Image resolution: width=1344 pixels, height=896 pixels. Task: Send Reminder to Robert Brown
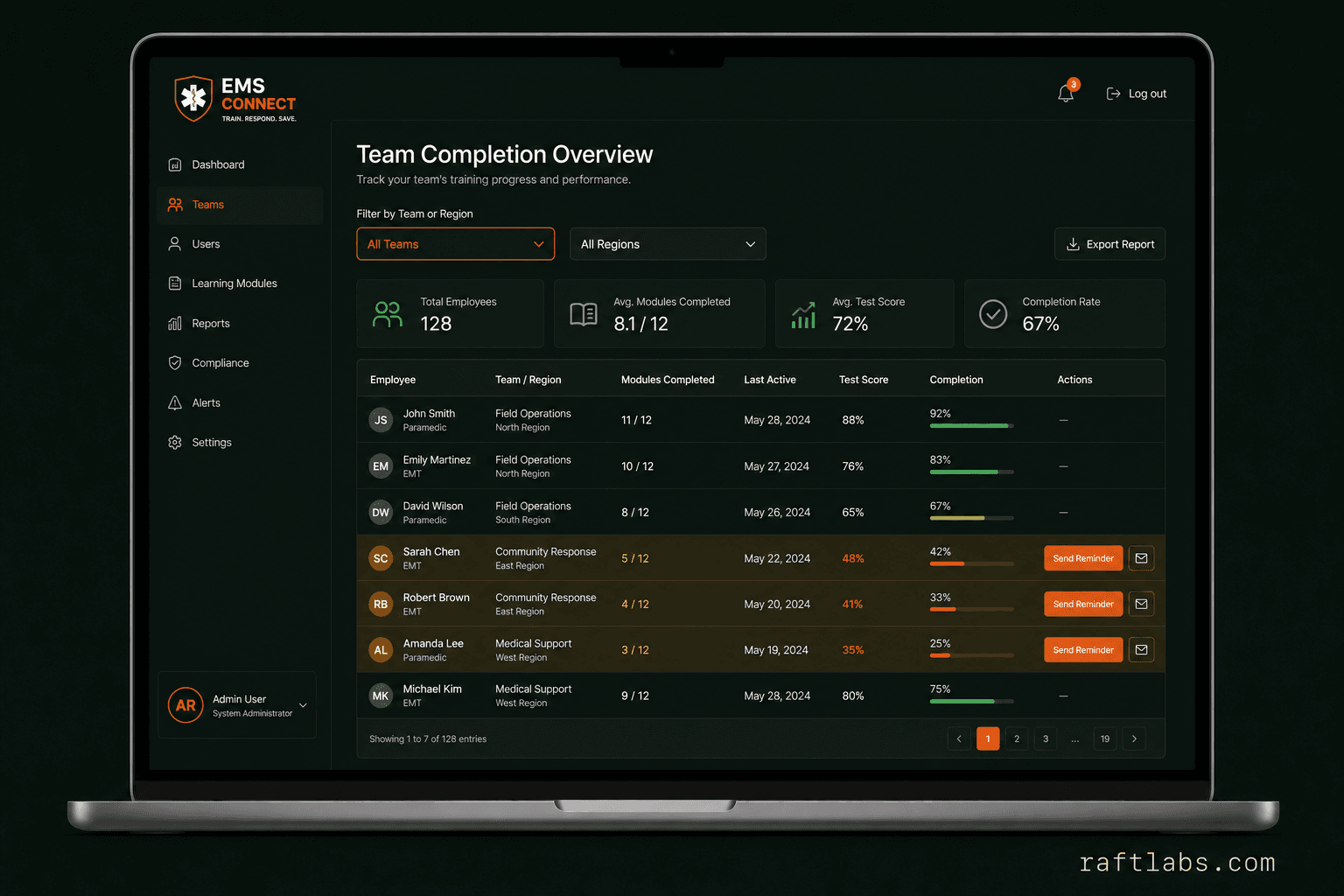point(1083,604)
